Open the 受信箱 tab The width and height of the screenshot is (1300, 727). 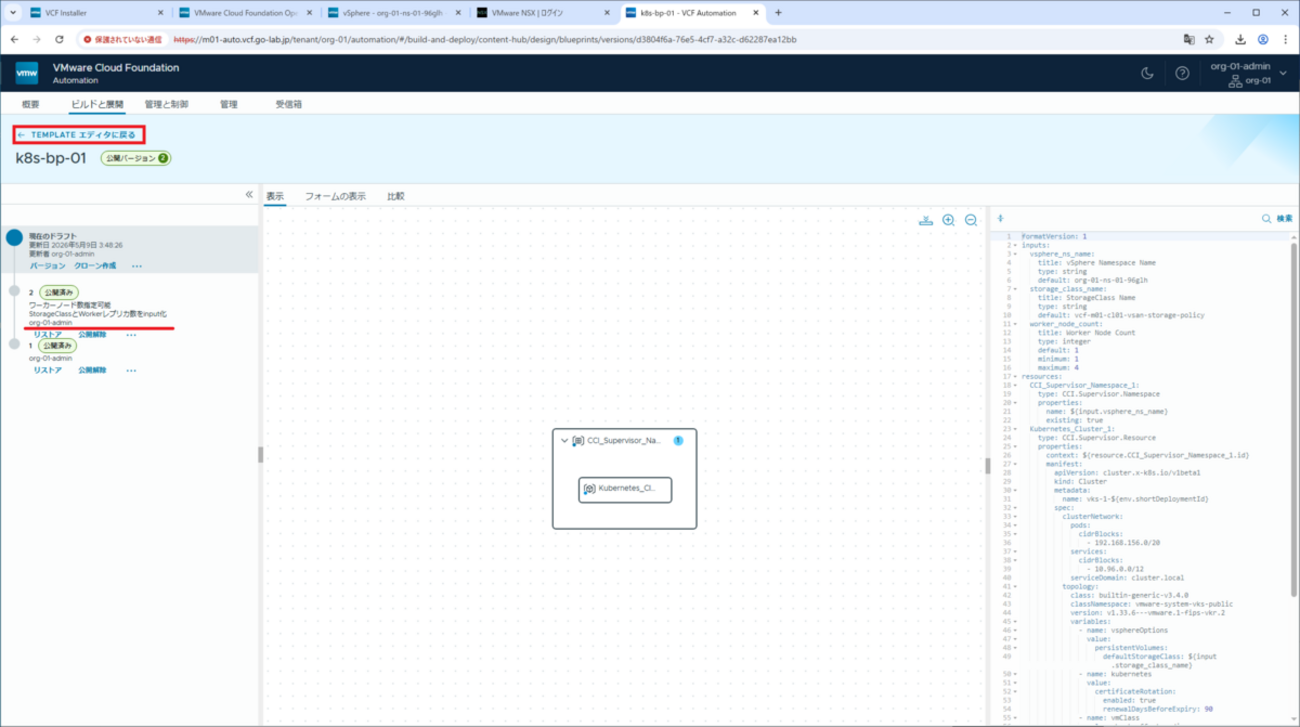289,104
